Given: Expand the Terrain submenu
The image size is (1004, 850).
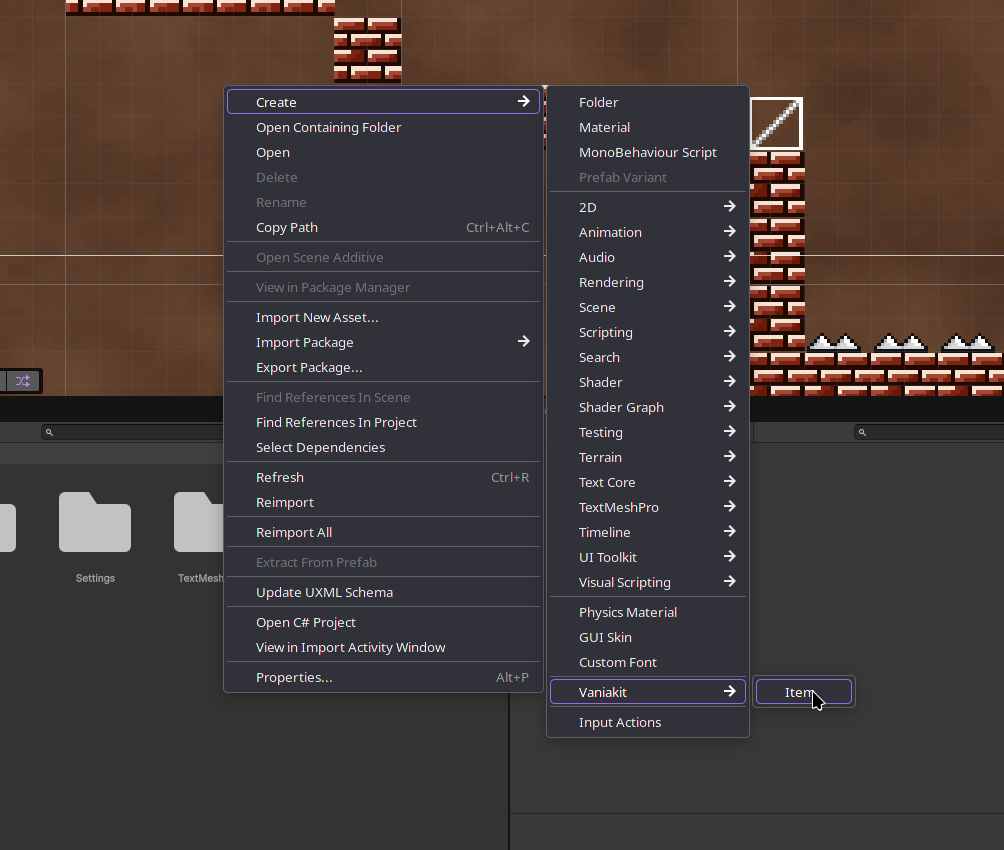Looking at the screenshot, I should [x=647, y=457].
